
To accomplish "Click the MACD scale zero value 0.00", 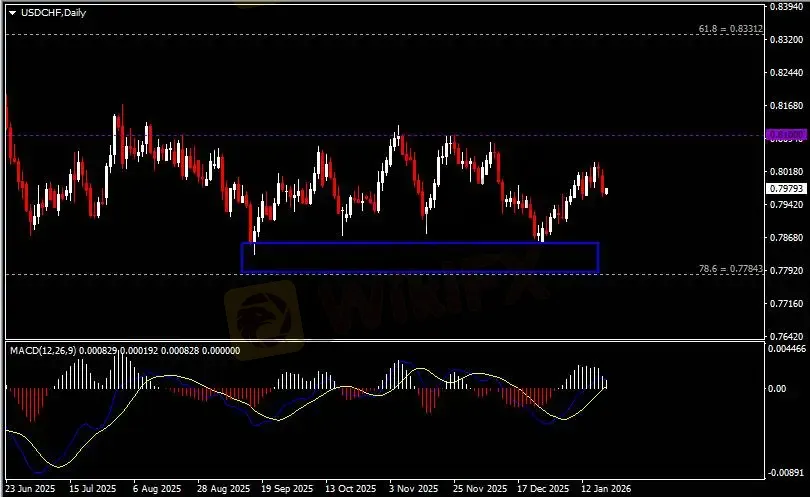I will (777, 389).
